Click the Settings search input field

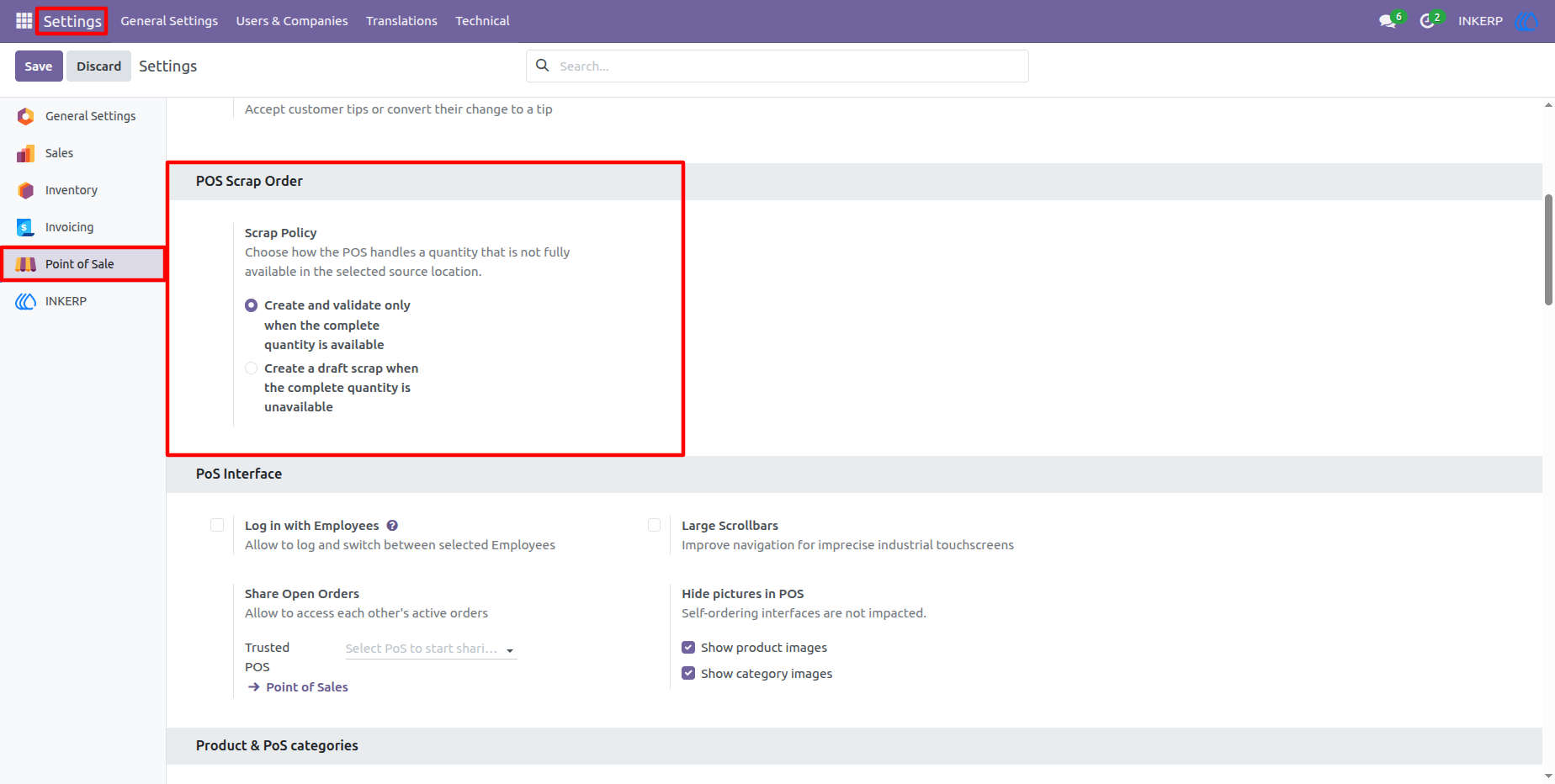(x=777, y=66)
